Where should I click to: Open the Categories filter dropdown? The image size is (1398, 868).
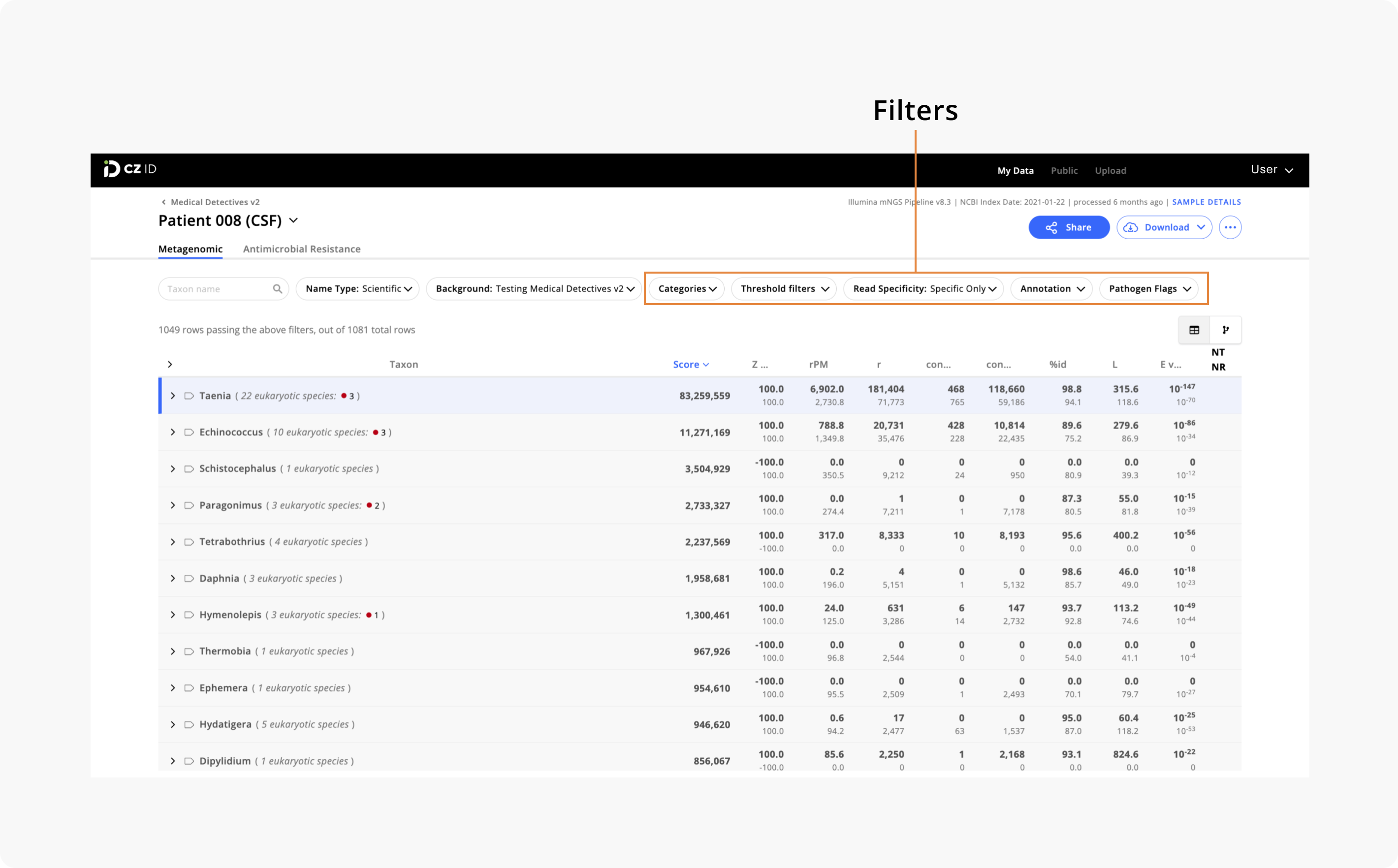pos(687,289)
